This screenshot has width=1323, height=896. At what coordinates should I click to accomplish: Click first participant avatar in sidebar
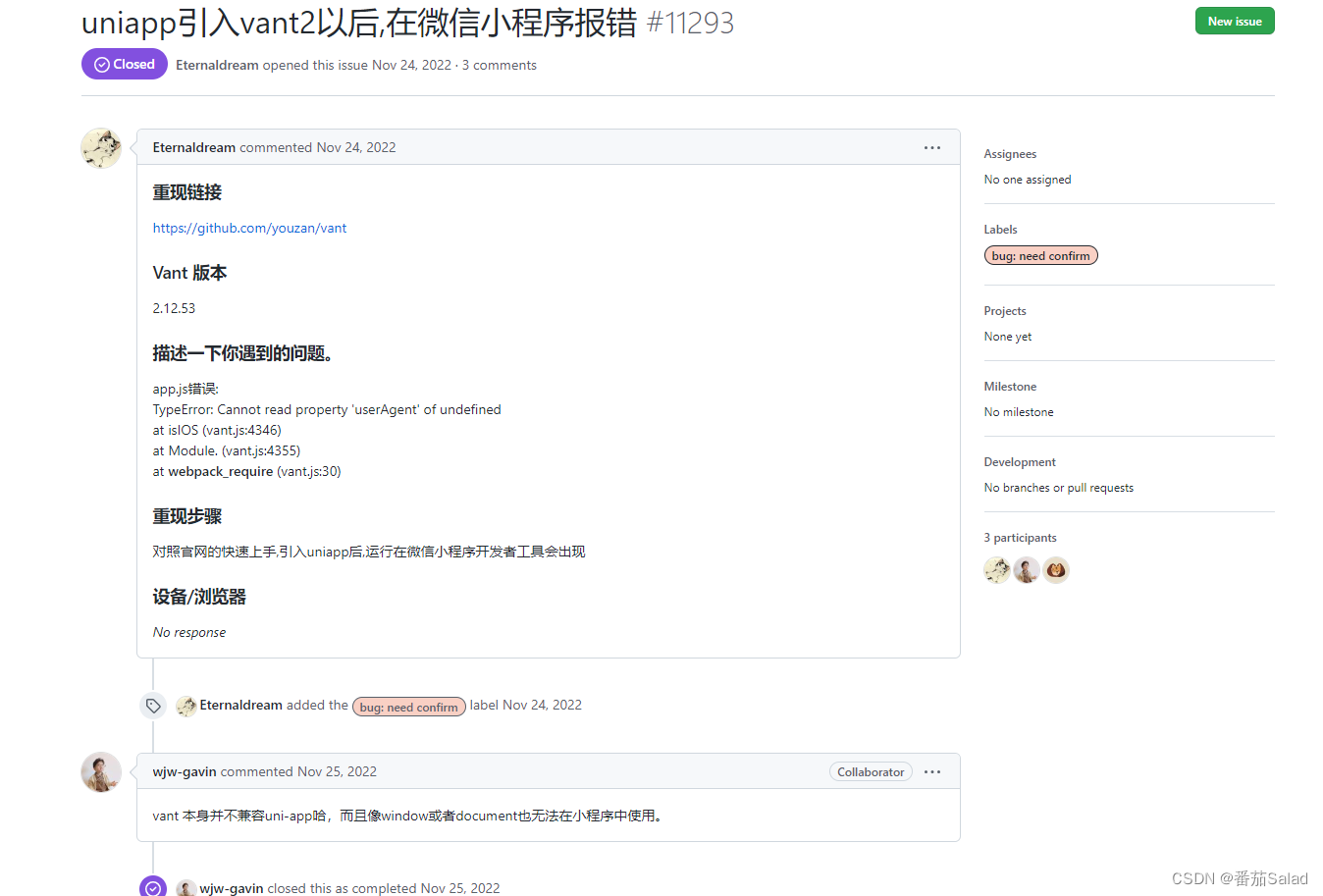pyautogui.click(x=997, y=570)
